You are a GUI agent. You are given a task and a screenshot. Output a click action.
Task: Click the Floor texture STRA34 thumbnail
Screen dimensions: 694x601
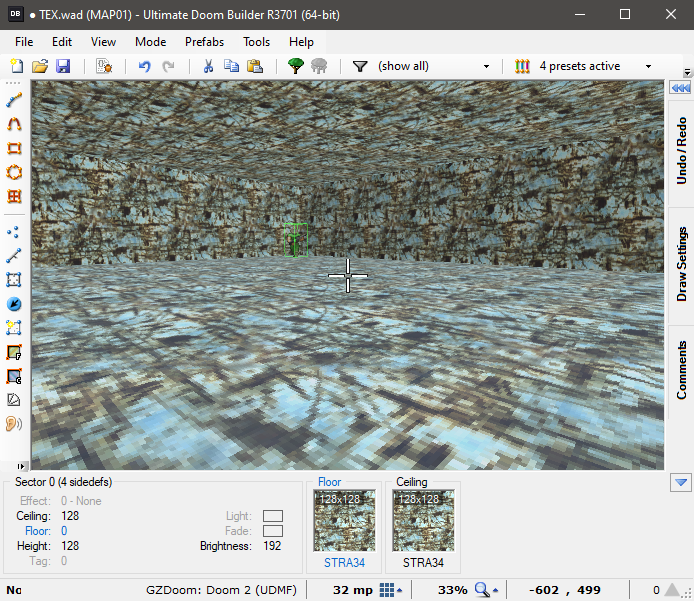point(344,520)
